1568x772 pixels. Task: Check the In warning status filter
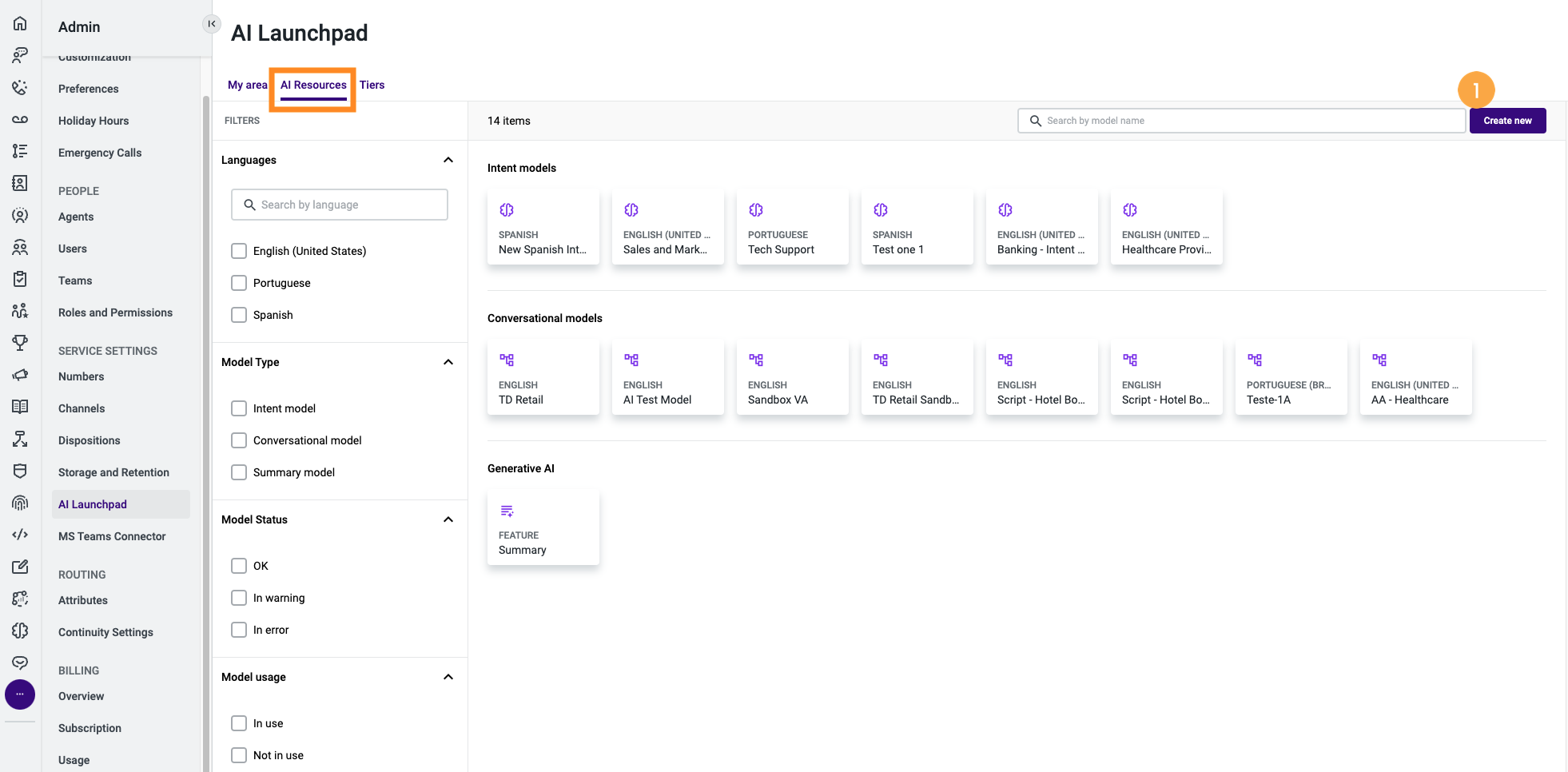238,597
